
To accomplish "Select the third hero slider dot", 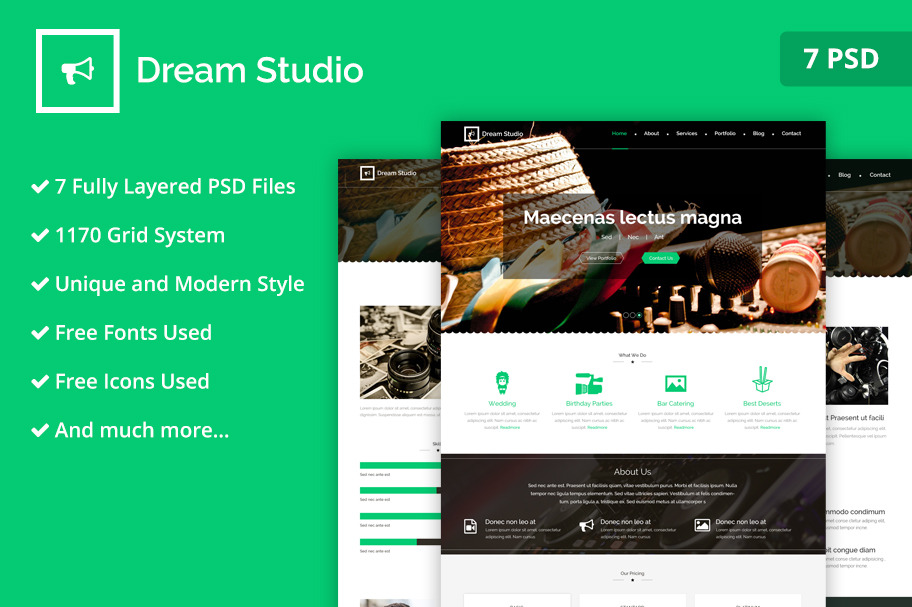I will click(640, 315).
